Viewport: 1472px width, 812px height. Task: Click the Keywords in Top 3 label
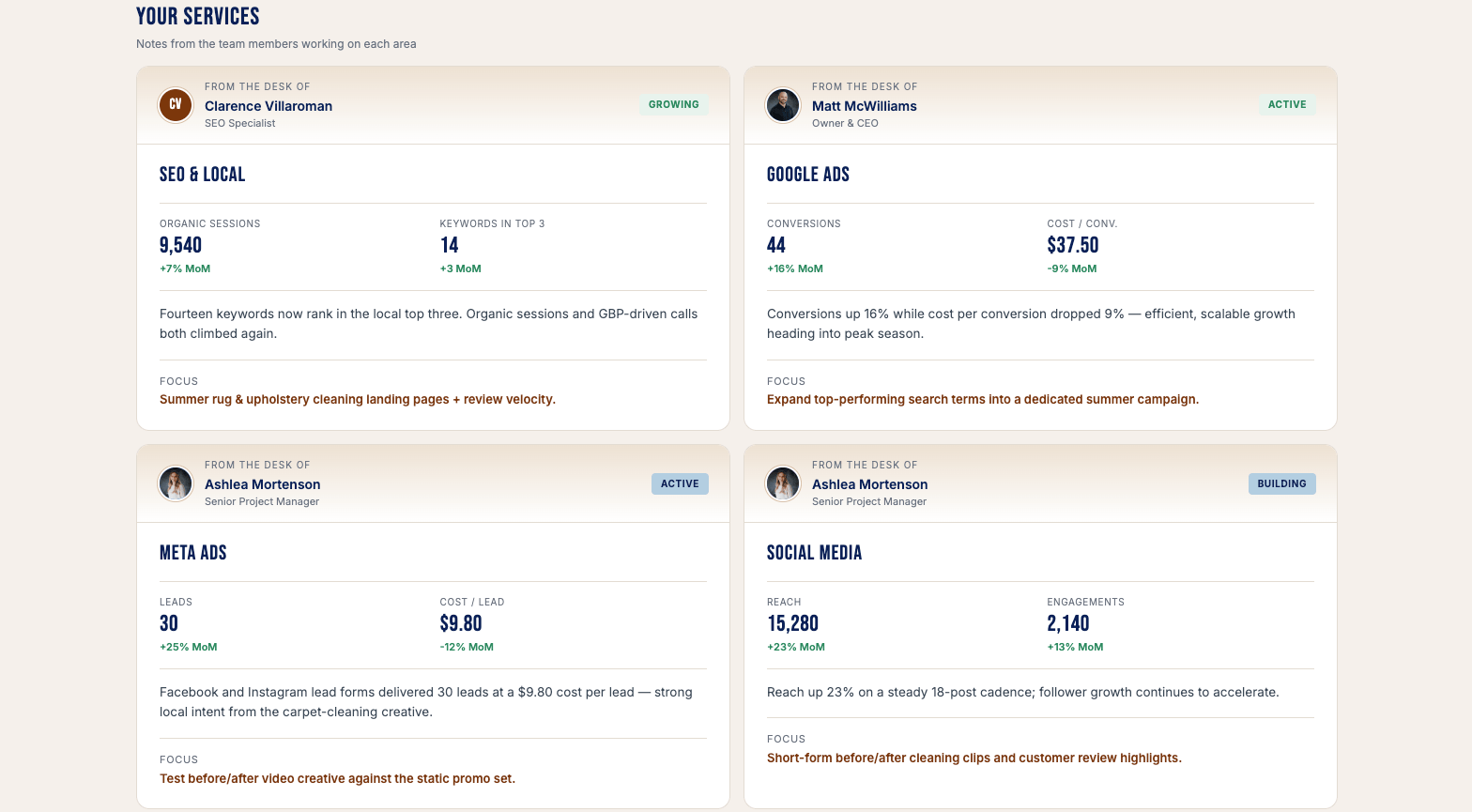point(492,223)
